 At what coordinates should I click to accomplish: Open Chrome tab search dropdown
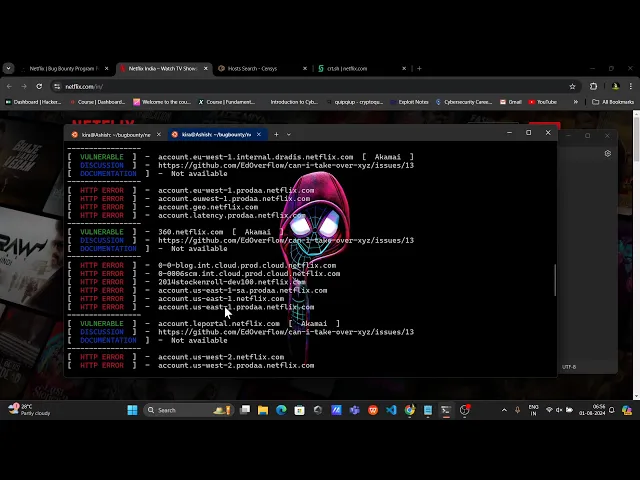click(8, 69)
